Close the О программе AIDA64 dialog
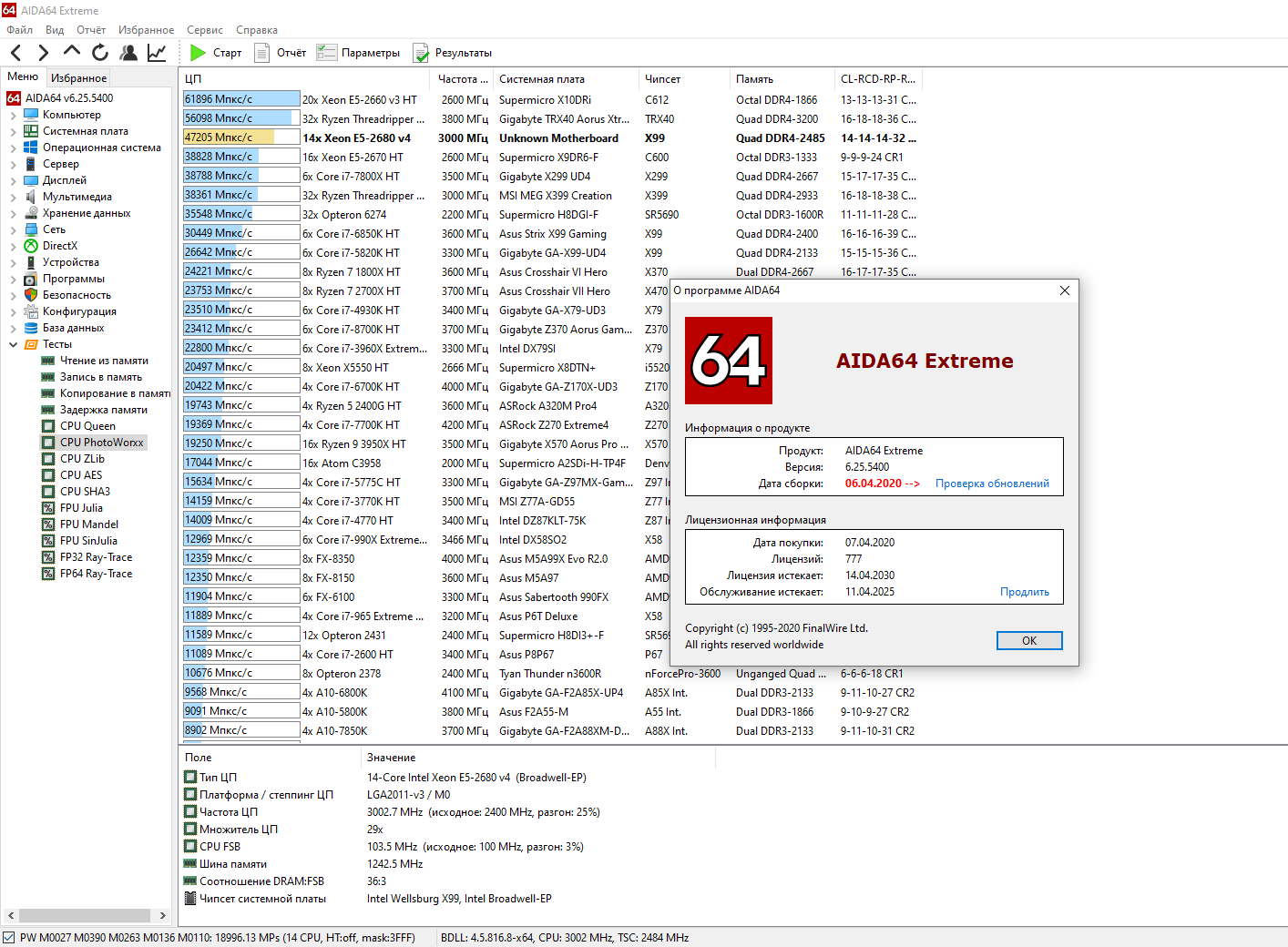 click(x=1065, y=290)
